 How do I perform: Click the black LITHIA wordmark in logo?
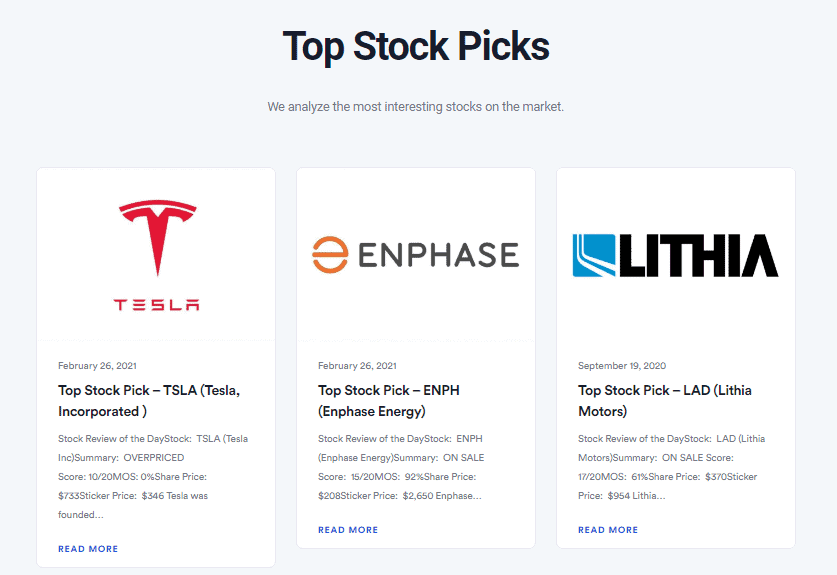[700, 255]
